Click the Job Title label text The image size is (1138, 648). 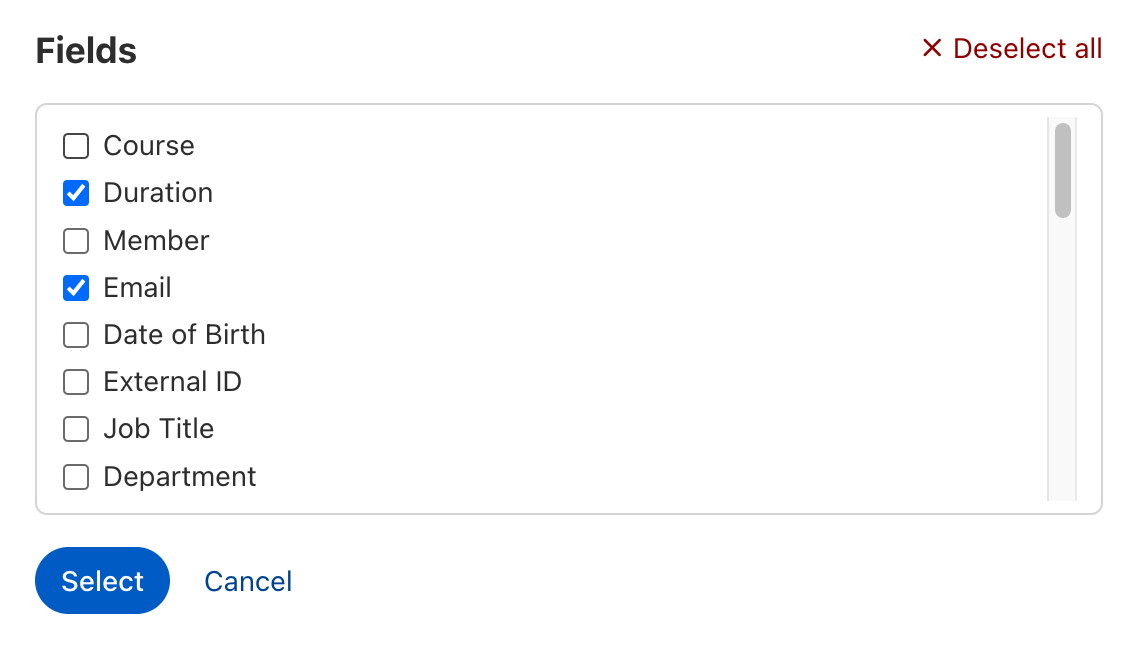pyautogui.click(x=158, y=429)
